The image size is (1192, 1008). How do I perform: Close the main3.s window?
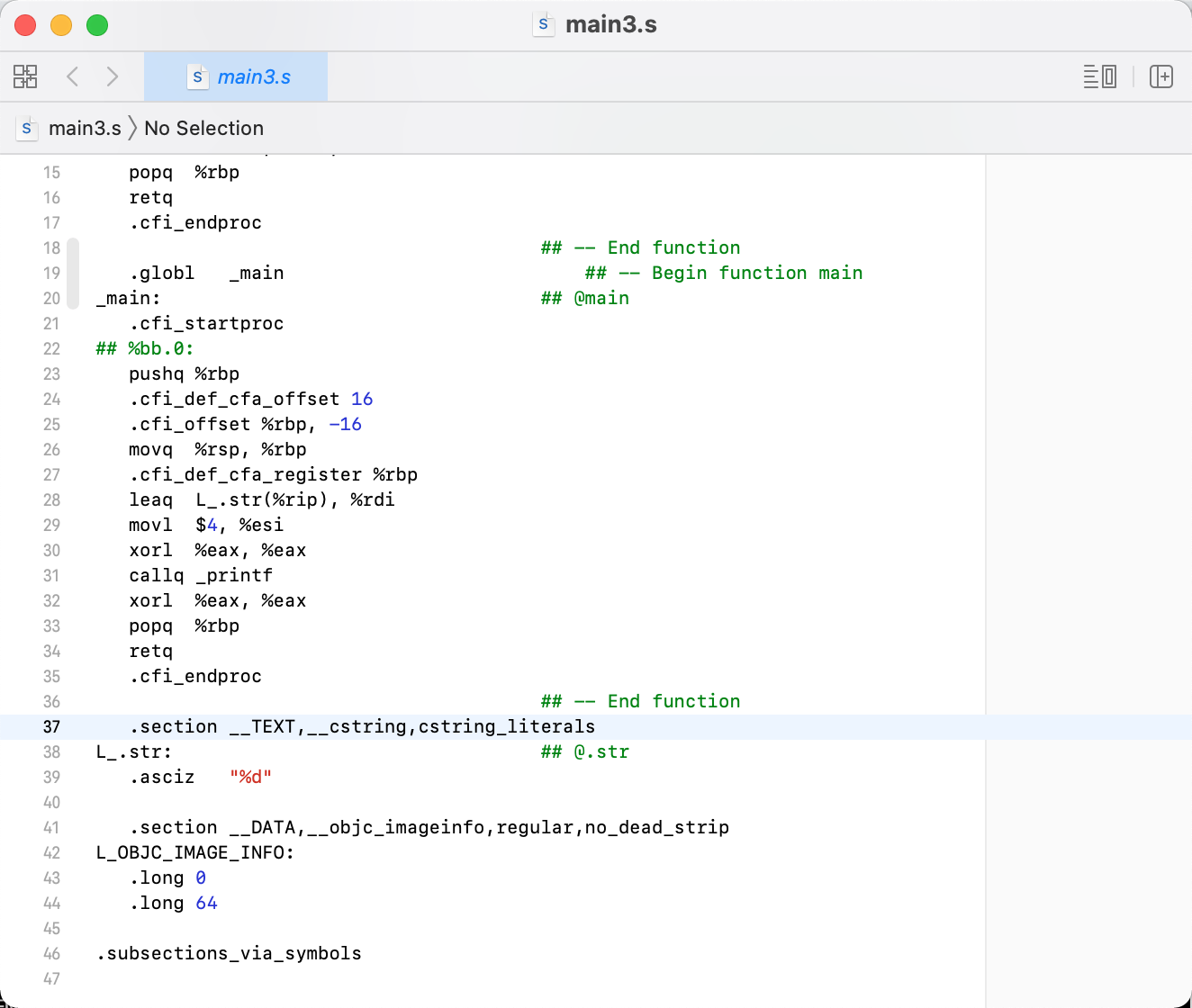pos(25,25)
